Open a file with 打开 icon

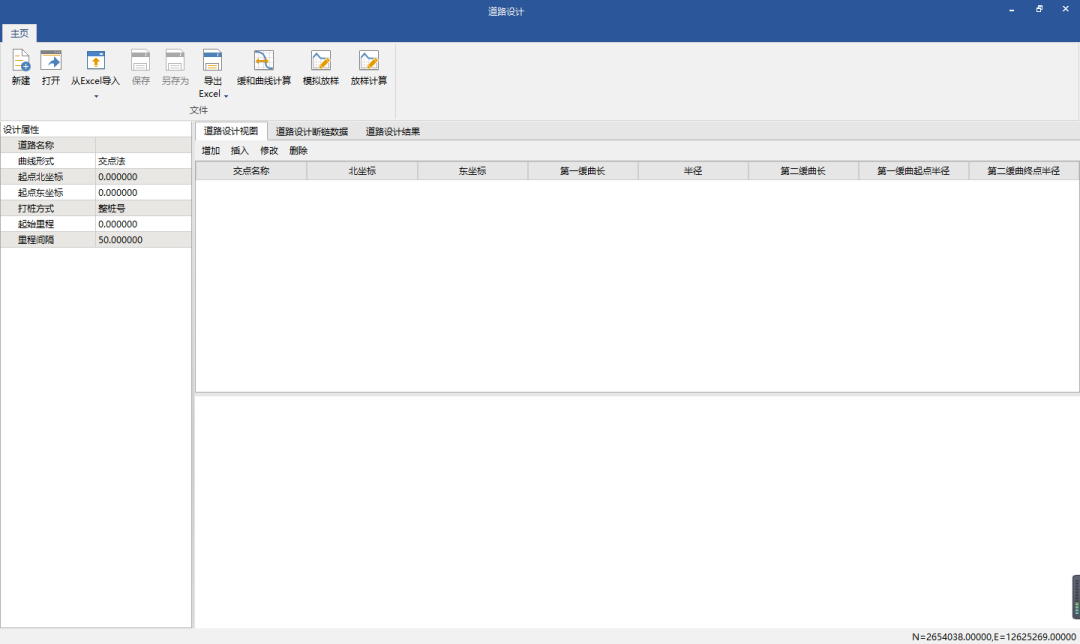click(51, 61)
